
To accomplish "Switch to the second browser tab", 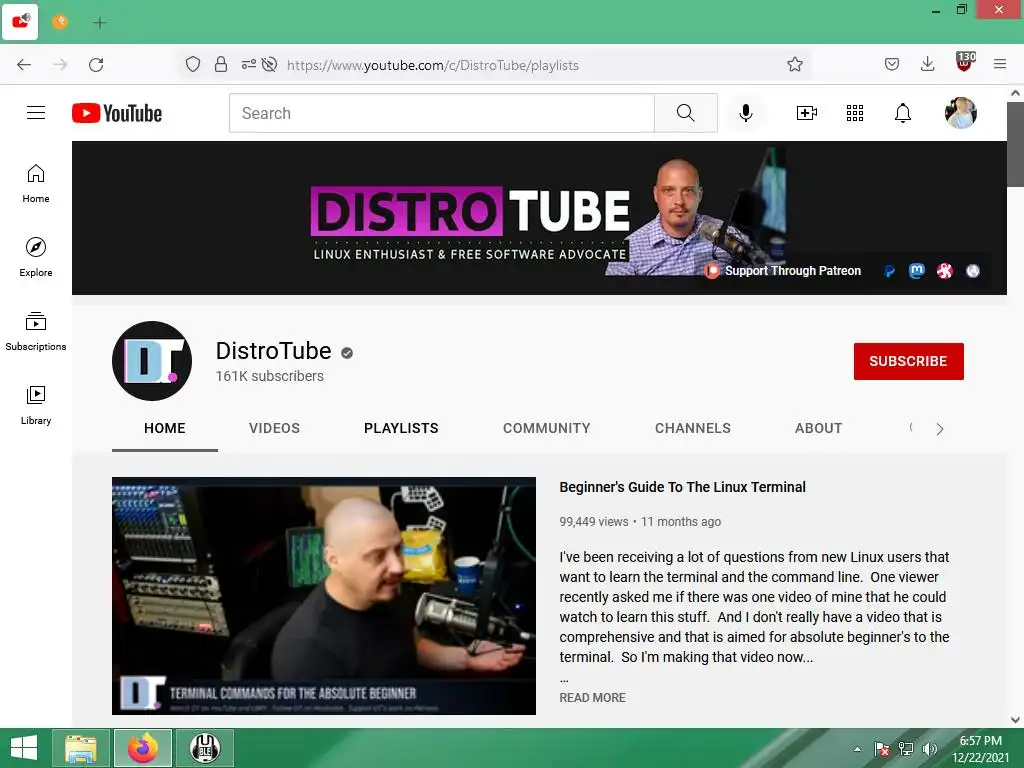I will (x=60, y=22).
